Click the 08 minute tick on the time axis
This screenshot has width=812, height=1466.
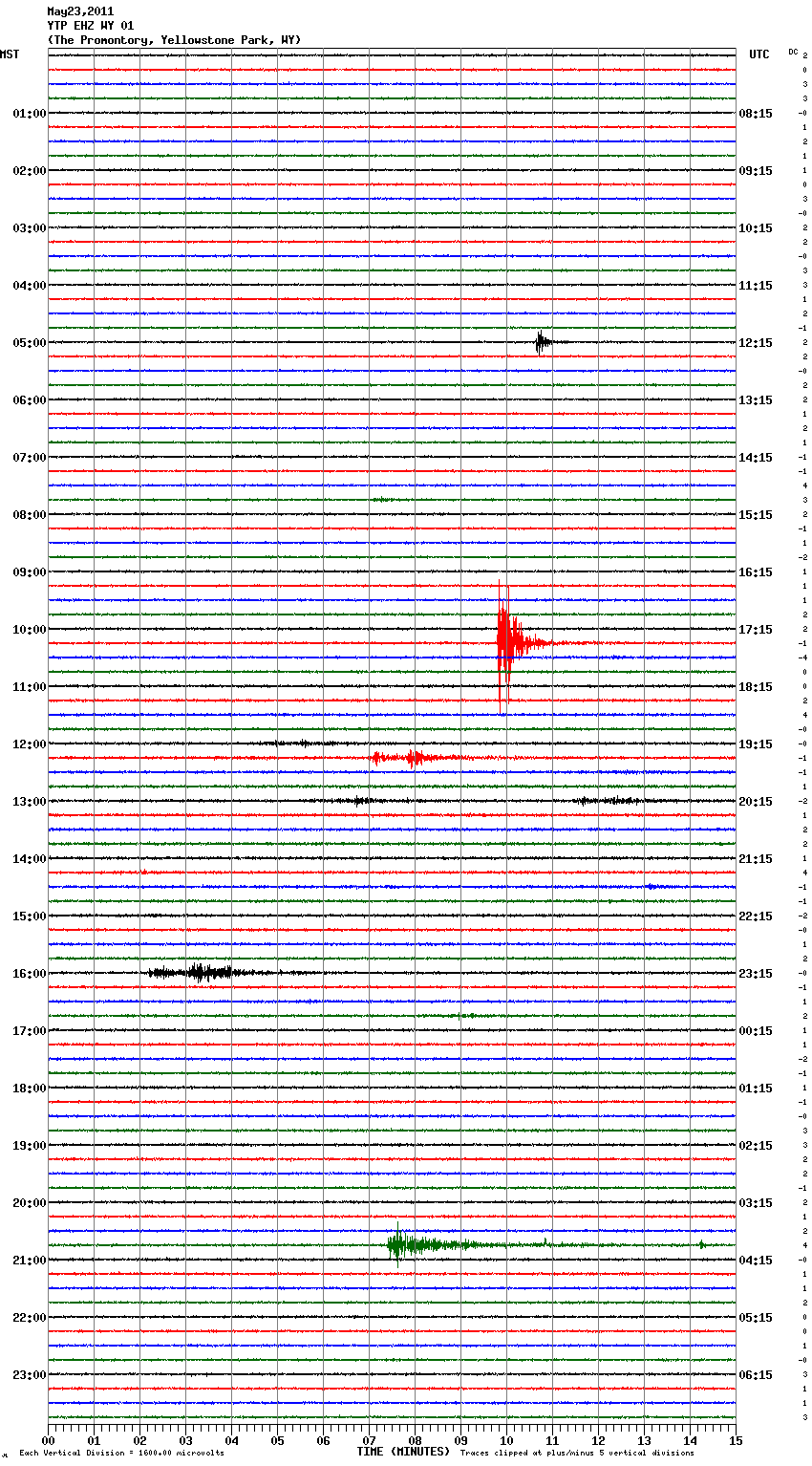click(415, 1440)
